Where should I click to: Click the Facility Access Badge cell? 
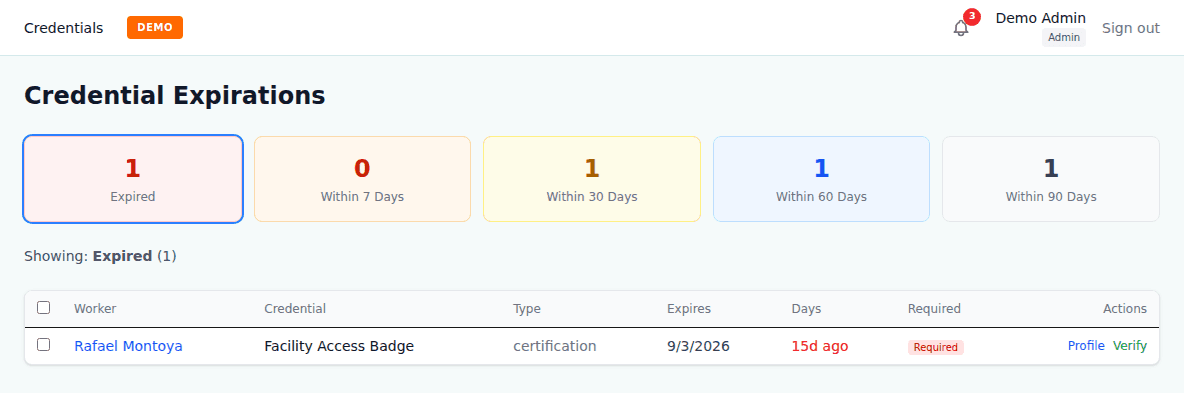pos(339,346)
